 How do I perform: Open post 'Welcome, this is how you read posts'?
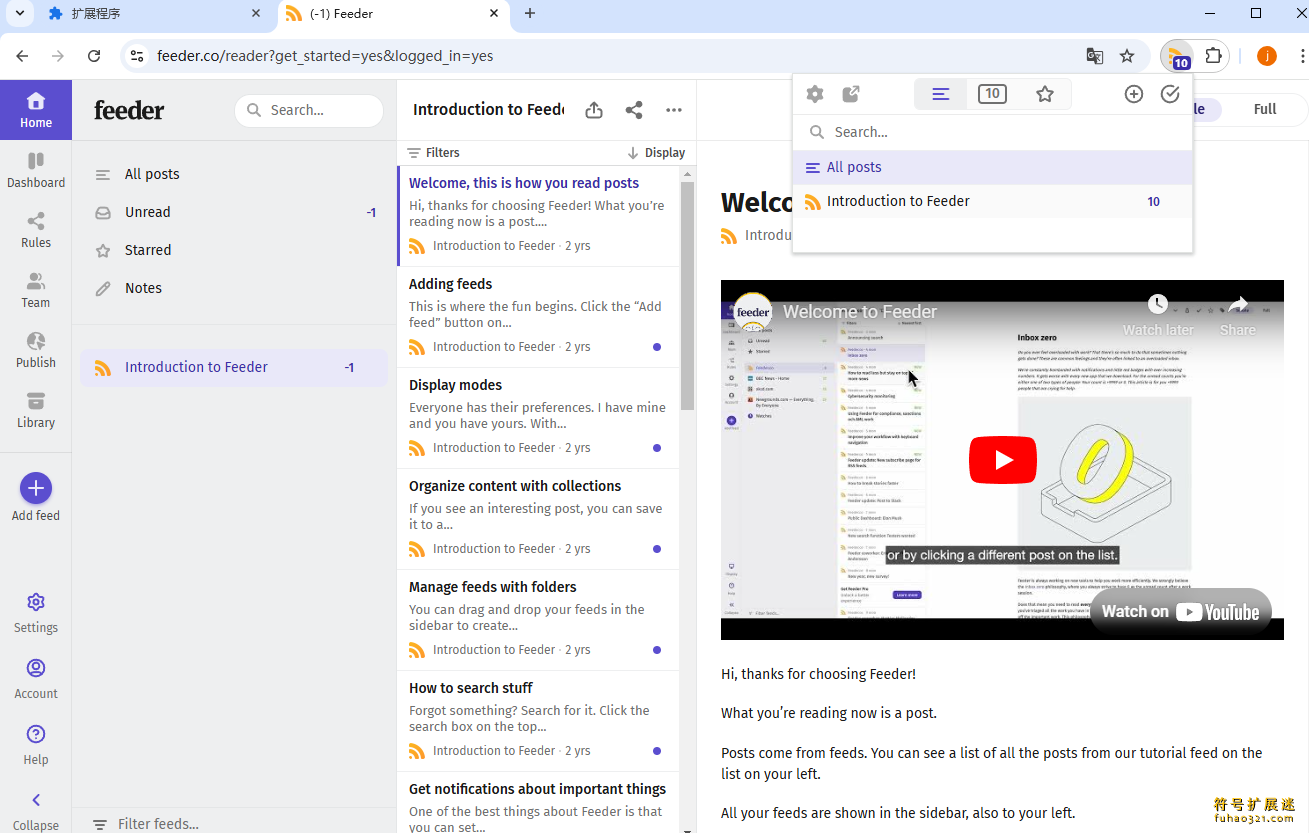[x=538, y=216]
